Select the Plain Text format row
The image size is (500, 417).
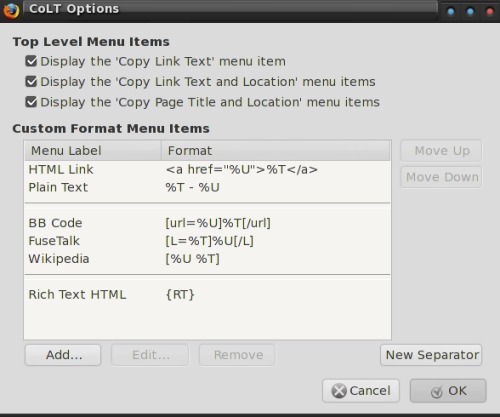[x=207, y=187]
